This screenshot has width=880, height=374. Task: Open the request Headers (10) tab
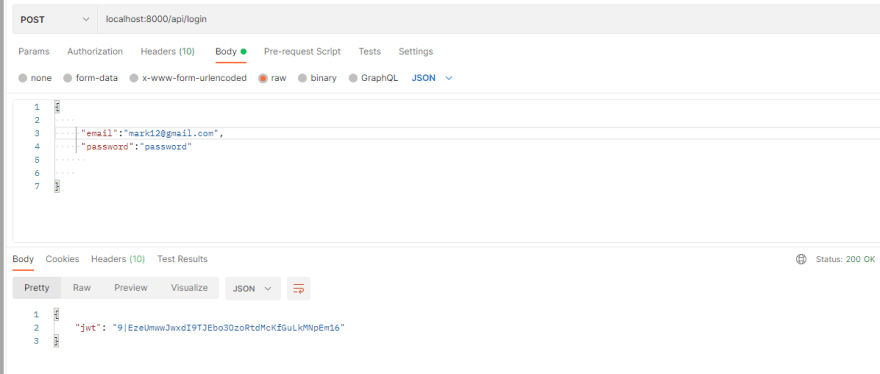click(x=168, y=51)
